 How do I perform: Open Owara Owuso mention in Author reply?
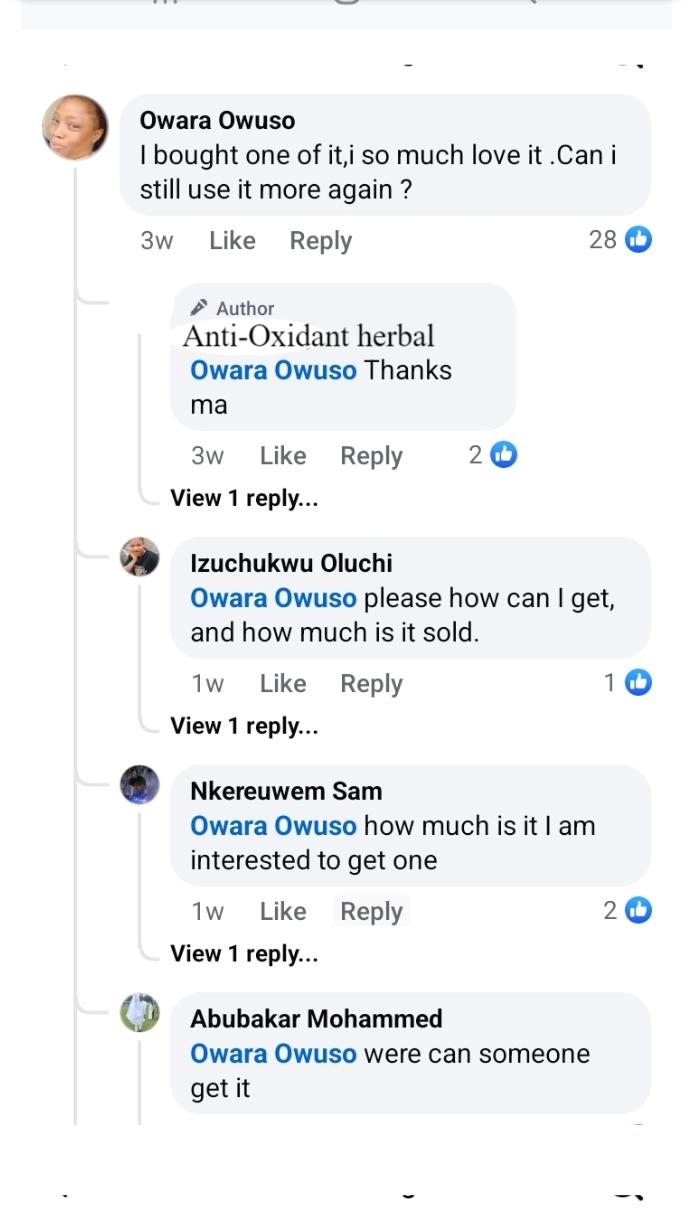(273, 370)
